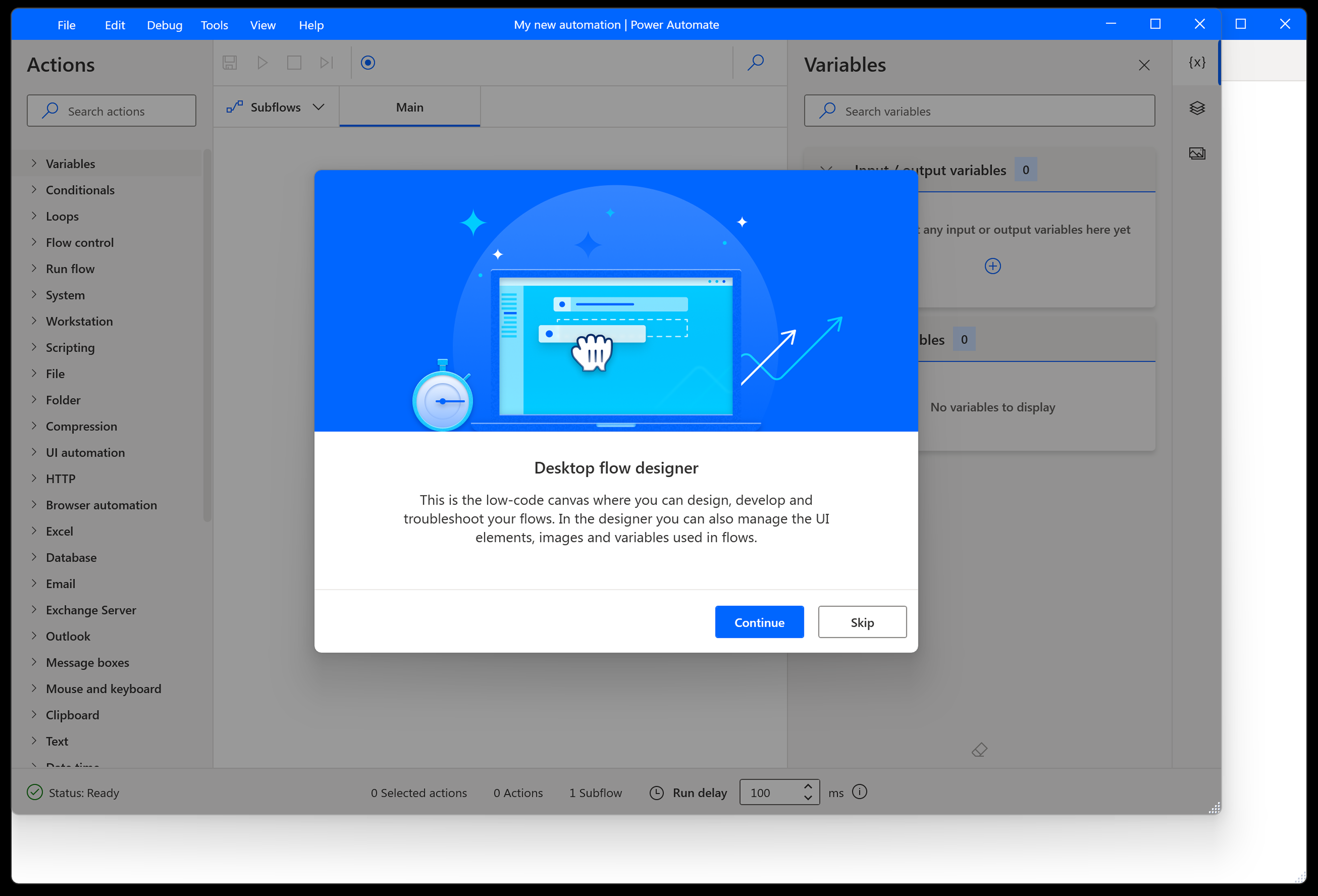Click the '1 Subflow' status text
1318x896 pixels.
coord(595,793)
